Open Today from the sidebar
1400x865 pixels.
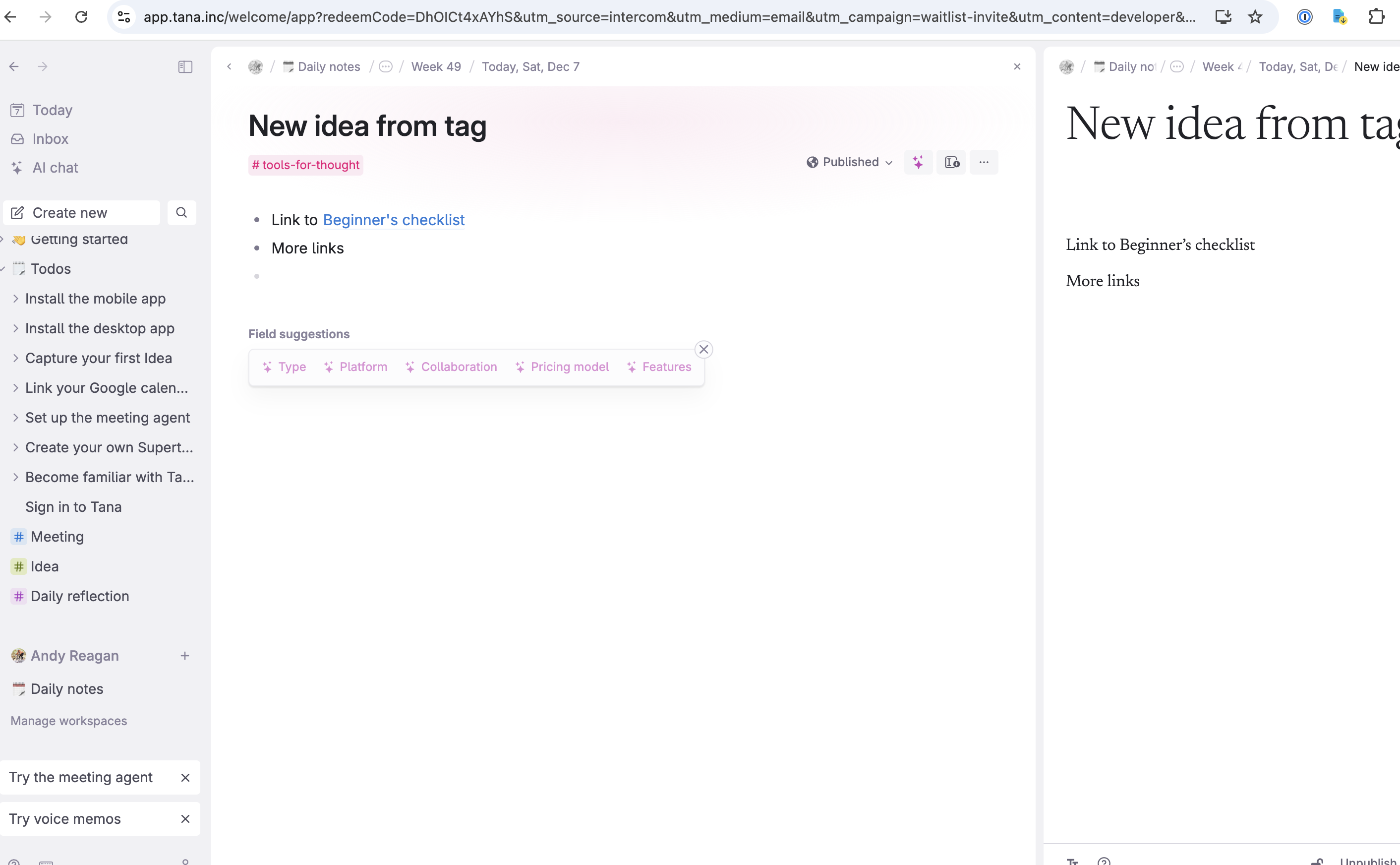tap(52, 110)
